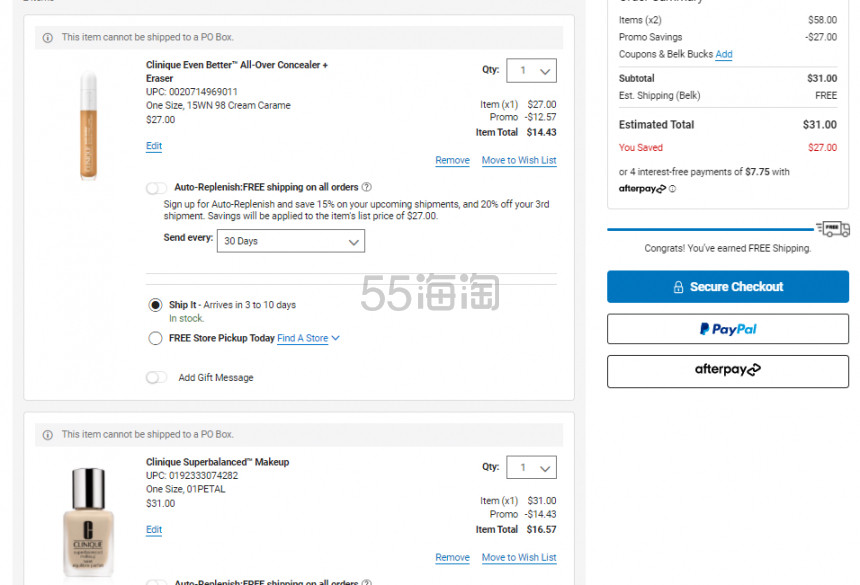Remove the Even Better concealer from the cart
The width and height of the screenshot is (860, 585).
[x=452, y=160]
